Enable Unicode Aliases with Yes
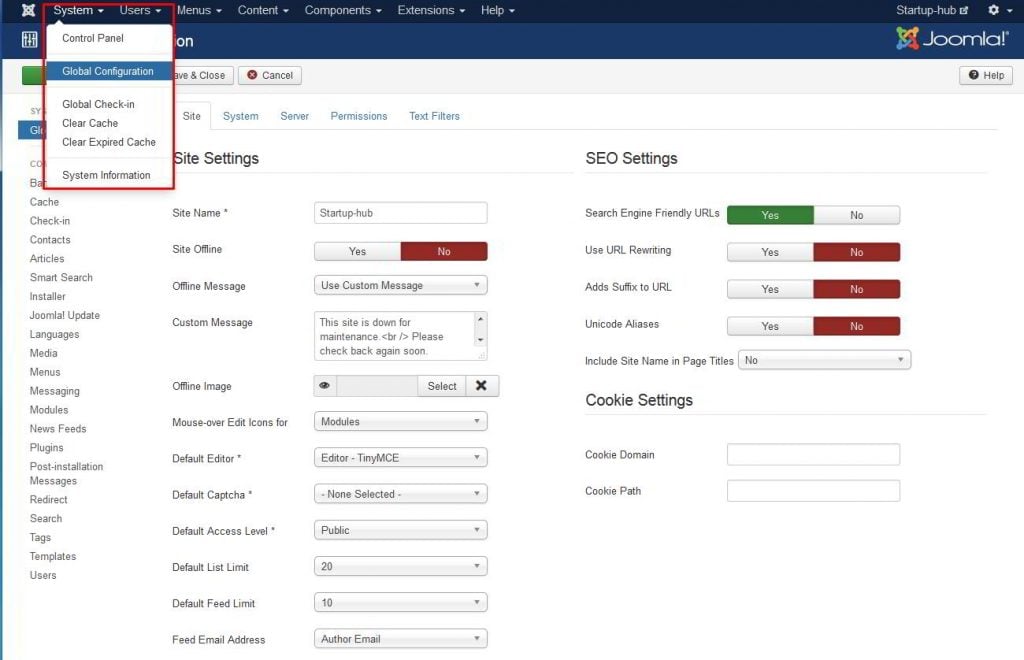This screenshot has height=660, width=1024. 769,326
